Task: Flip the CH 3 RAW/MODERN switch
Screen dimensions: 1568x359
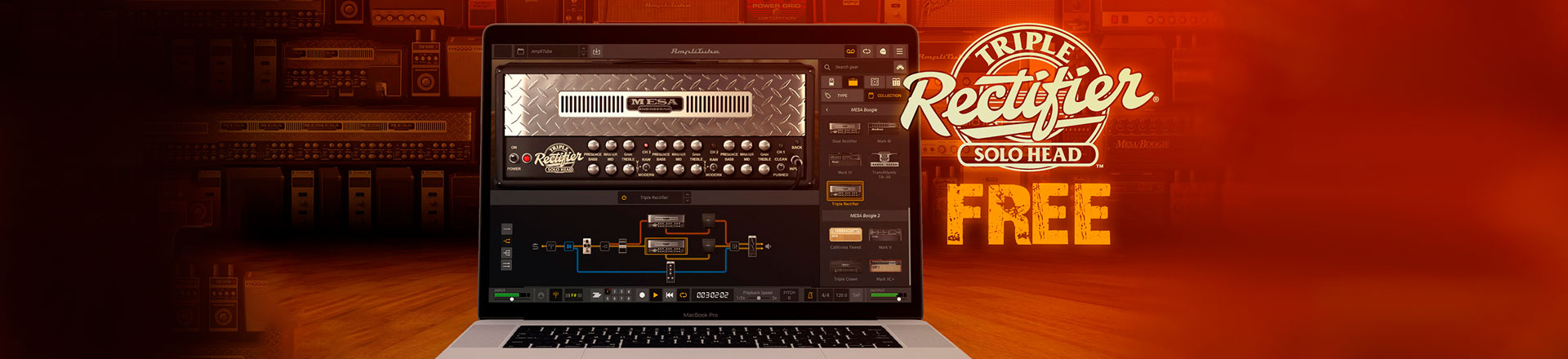Action: coord(644,166)
